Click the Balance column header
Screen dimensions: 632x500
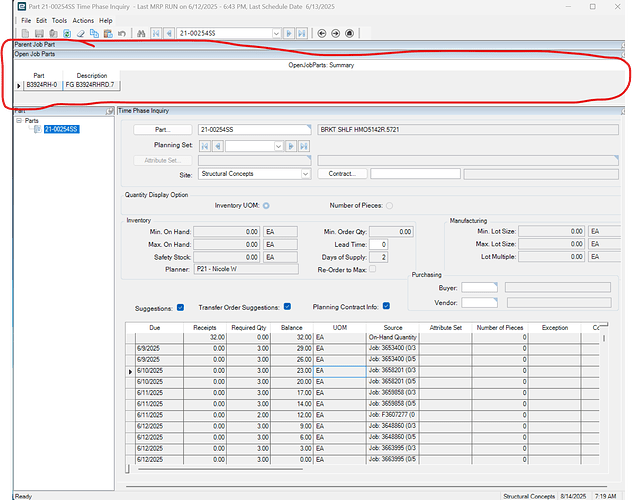click(x=292, y=328)
